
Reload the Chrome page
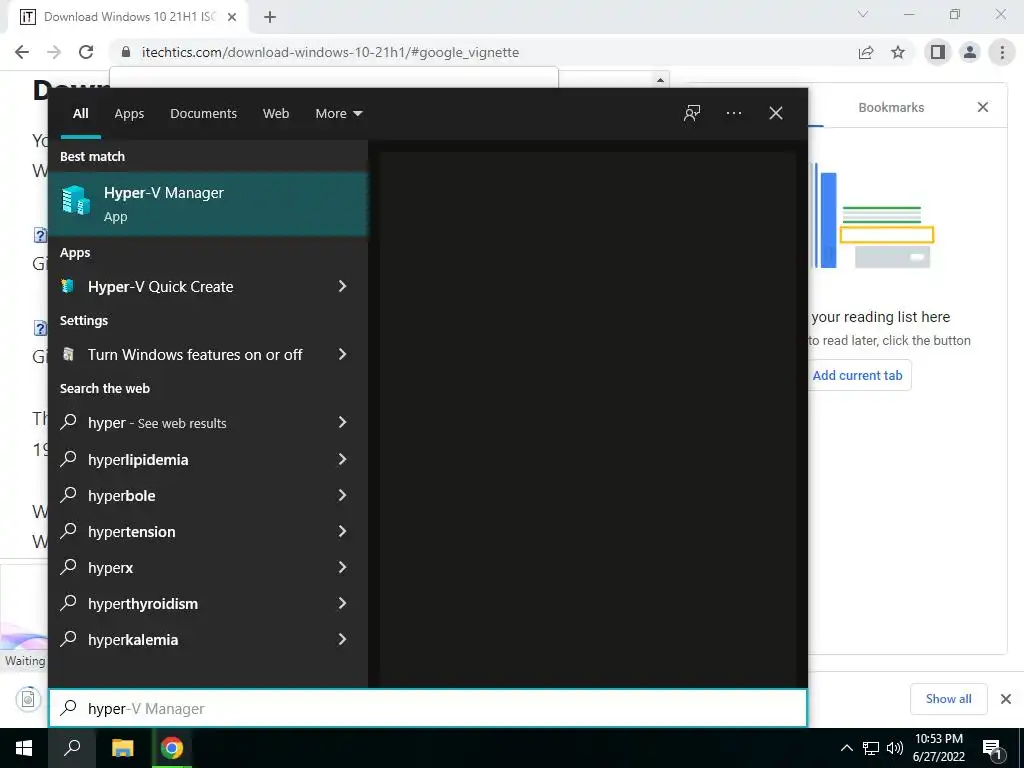(86, 52)
